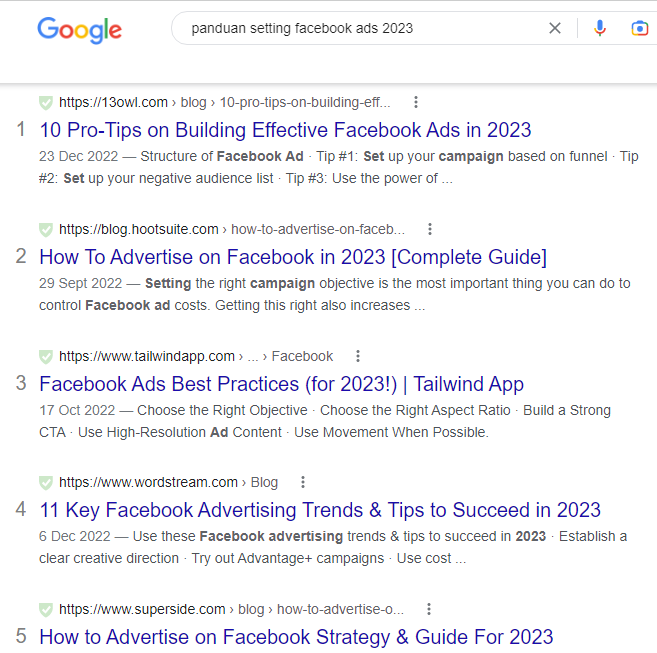Open three-dot menu for wordstream.com result
The image size is (657, 653).
pos(303,482)
